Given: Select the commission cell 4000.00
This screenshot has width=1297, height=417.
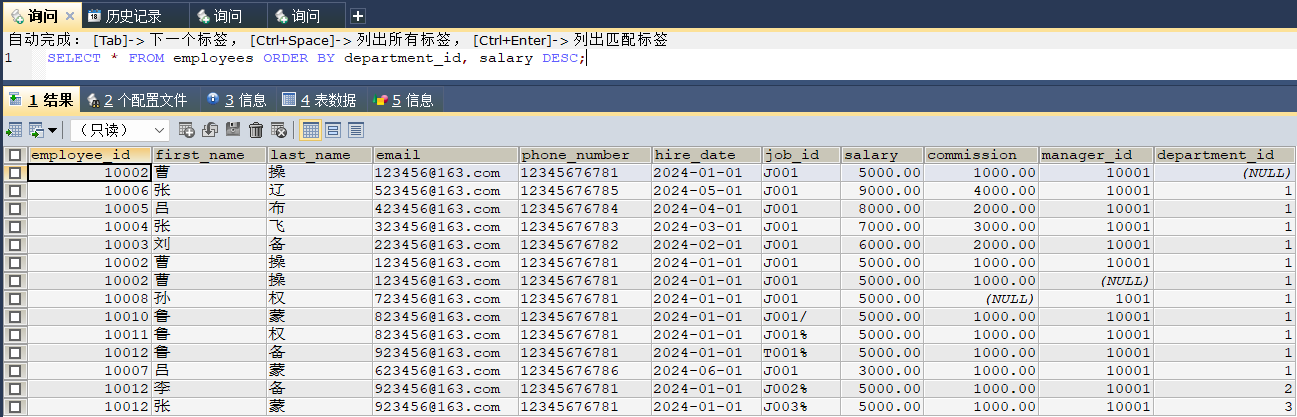Looking at the screenshot, I should [x=981, y=191].
